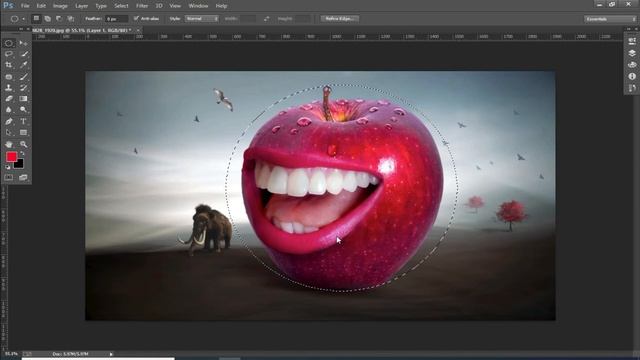This screenshot has width=640, height=360.
Task: Collapse the toolbox to single column
Action: 21,29
